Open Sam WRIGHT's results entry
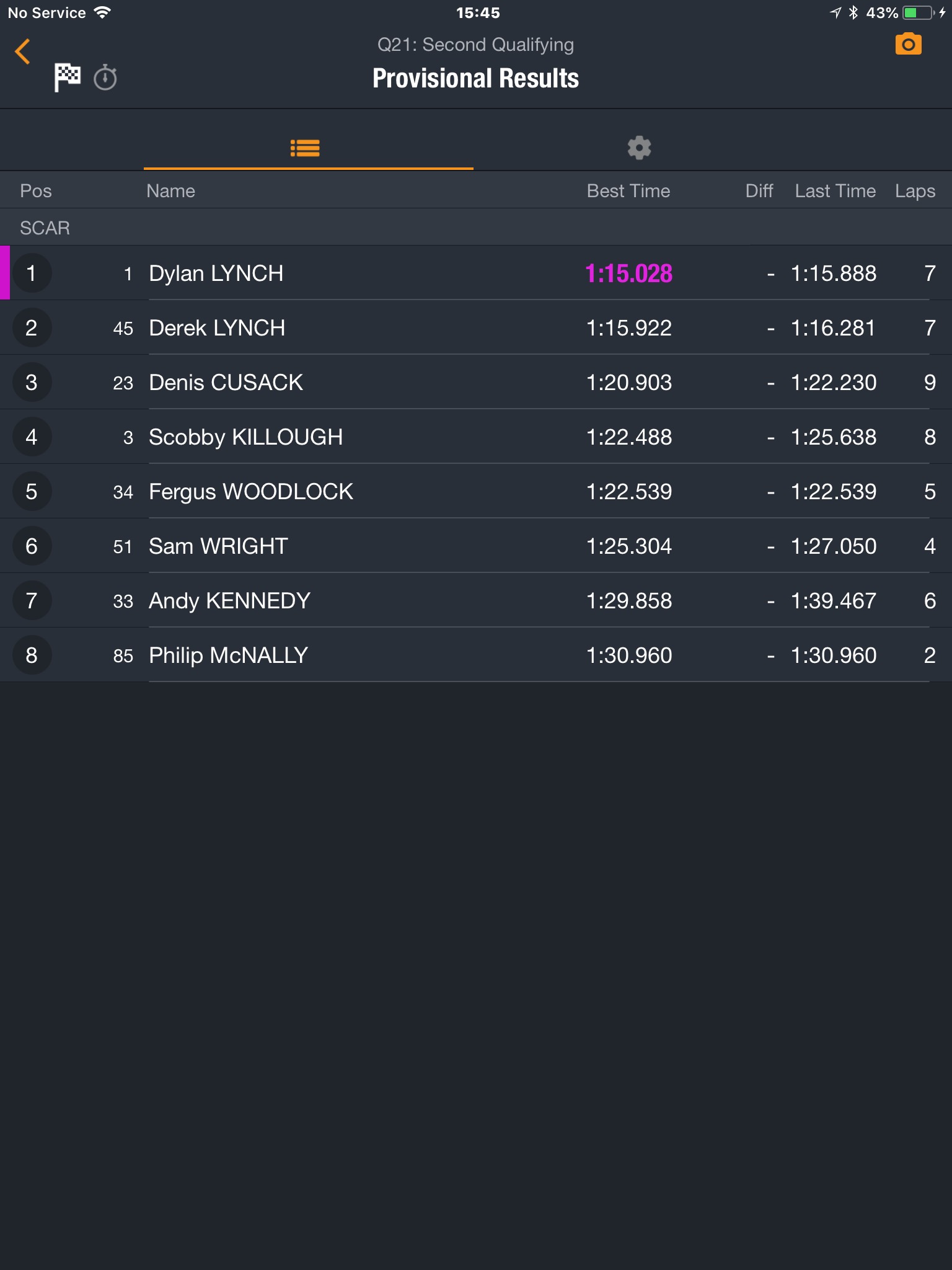This screenshot has width=952, height=1270. (x=476, y=546)
